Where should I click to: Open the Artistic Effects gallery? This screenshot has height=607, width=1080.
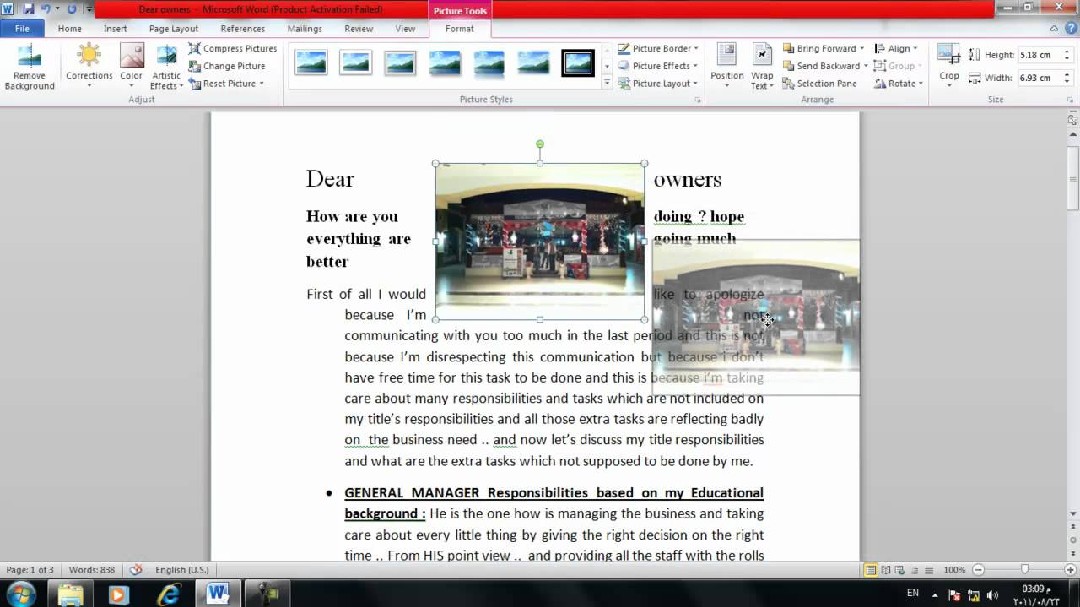coord(166,67)
